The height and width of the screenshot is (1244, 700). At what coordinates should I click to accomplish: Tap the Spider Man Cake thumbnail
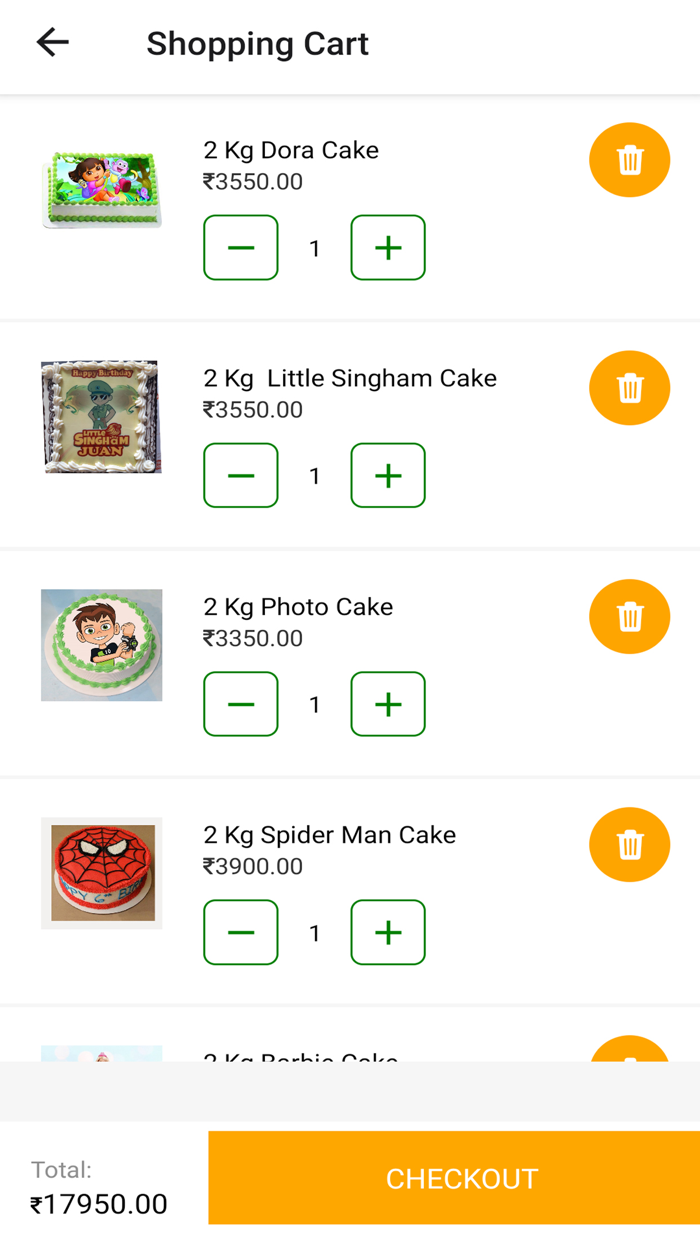coord(101,872)
